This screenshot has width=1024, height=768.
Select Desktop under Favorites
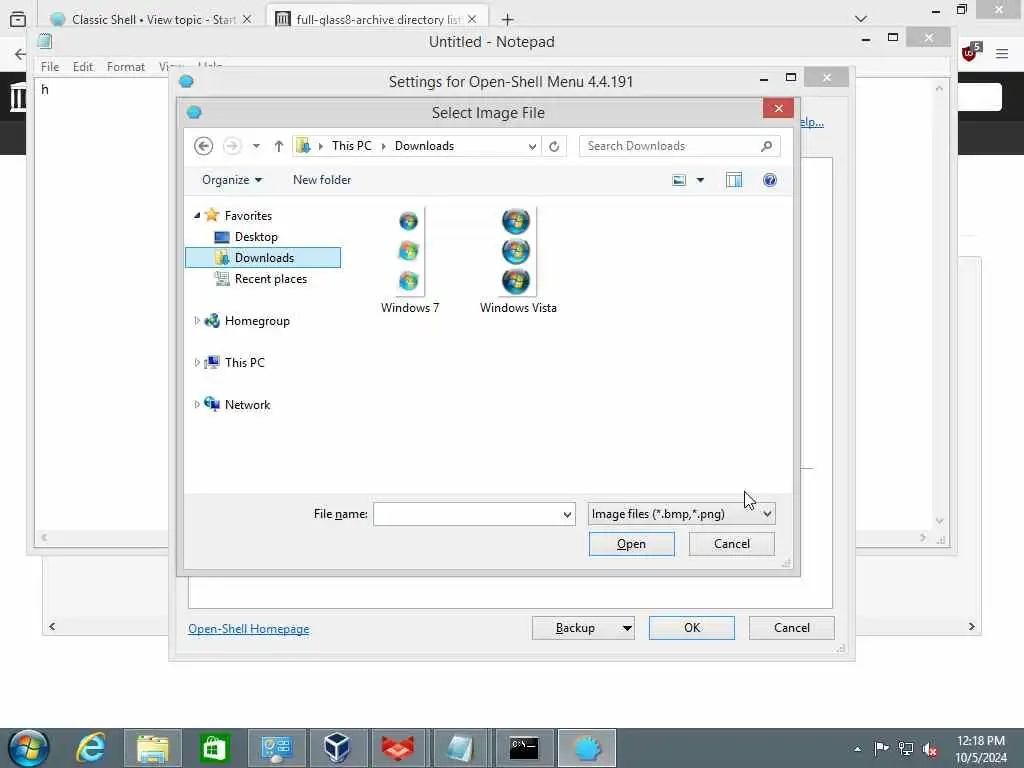pos(256,236)
